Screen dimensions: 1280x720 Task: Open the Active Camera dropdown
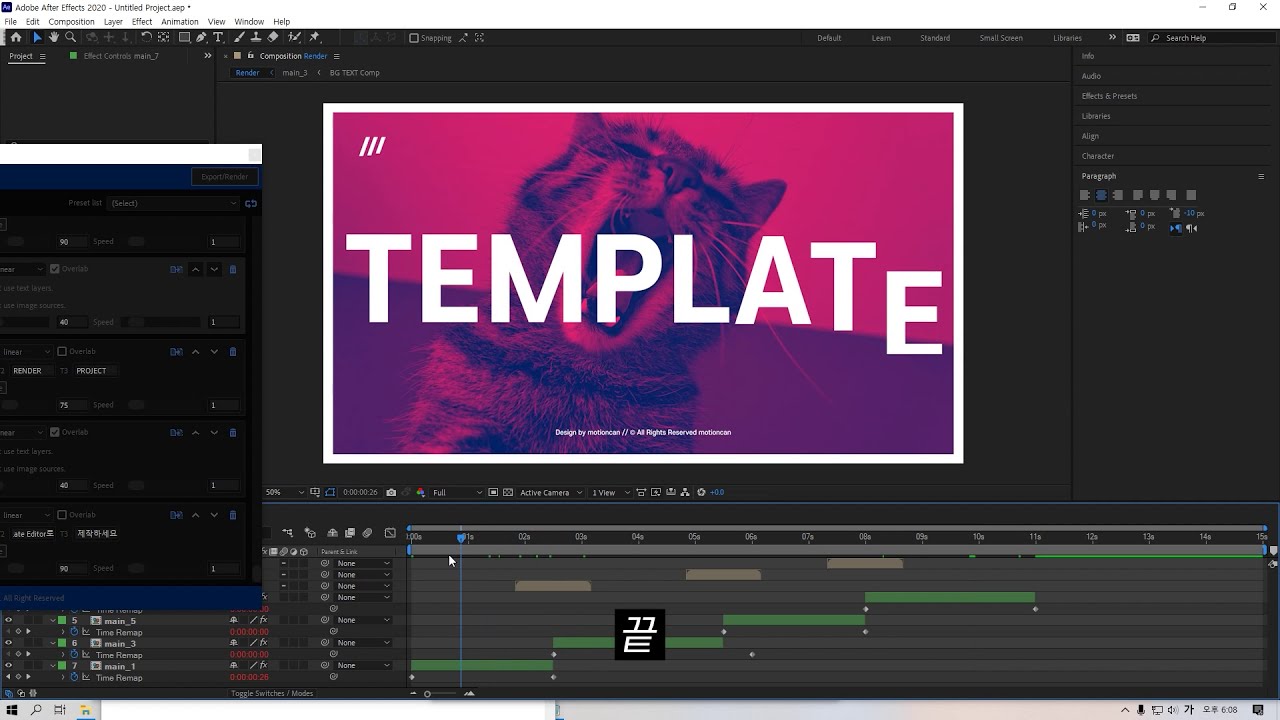pos(549,492)
